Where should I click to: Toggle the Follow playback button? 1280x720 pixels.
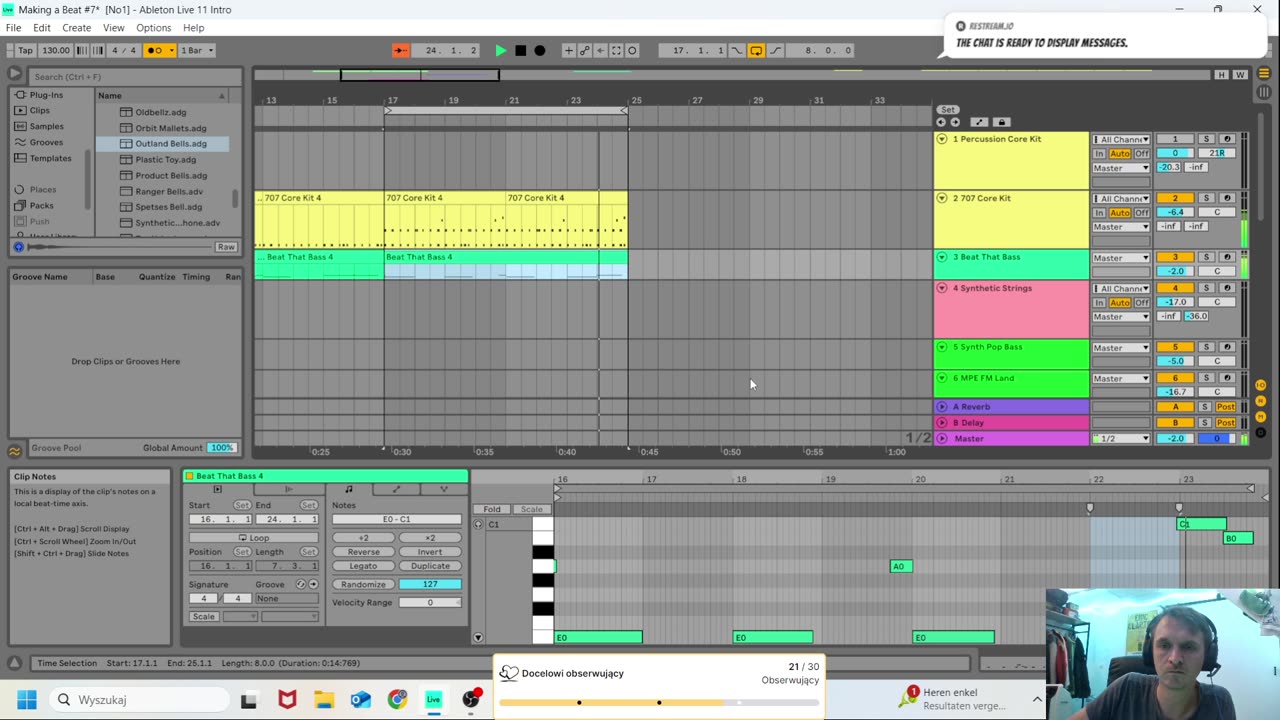tap(400, 50)
